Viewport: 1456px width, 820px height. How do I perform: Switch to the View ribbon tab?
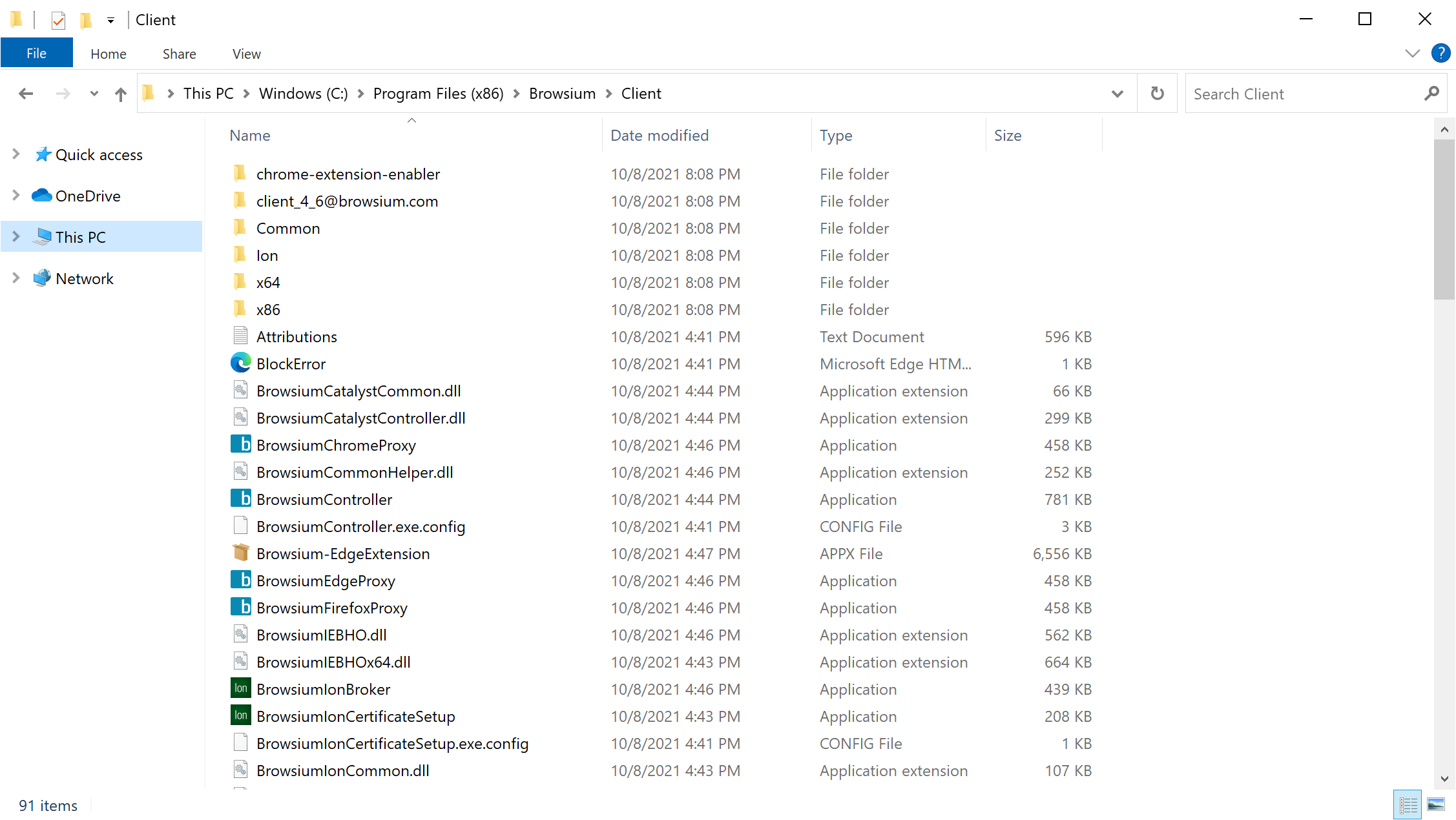click(x=245, y=53)
